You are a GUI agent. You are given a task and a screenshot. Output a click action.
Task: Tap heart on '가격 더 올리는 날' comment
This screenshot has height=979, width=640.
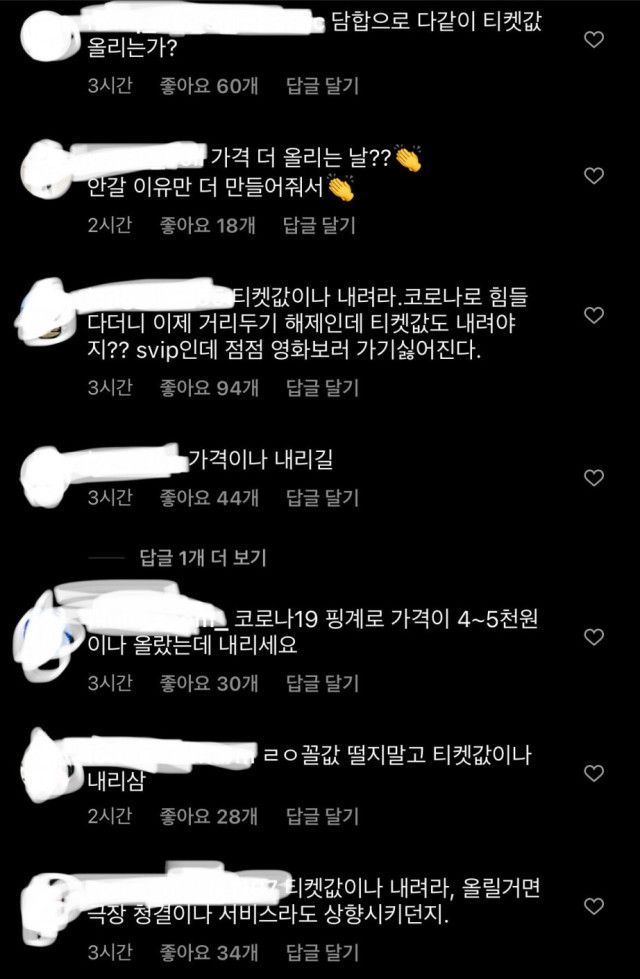pyautogui.click(x=594, y=176)
